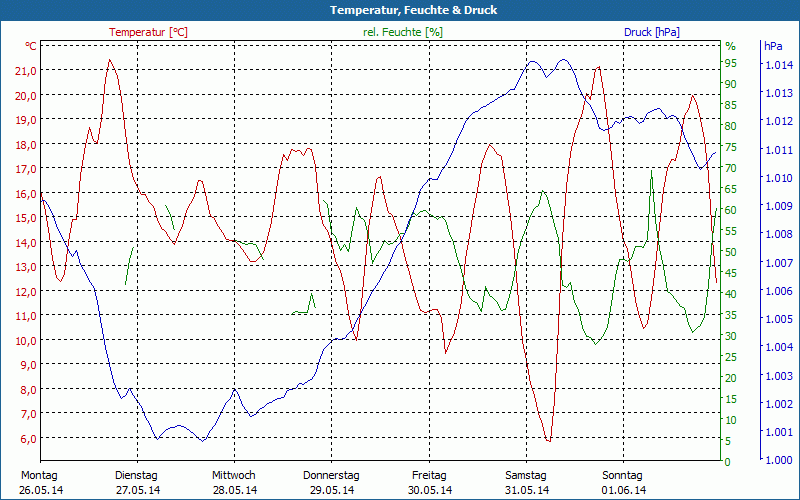Click the 20 humidity axis value
This screenshot has height=500, width=800.
pyautogui.click(x=731, y=378)
